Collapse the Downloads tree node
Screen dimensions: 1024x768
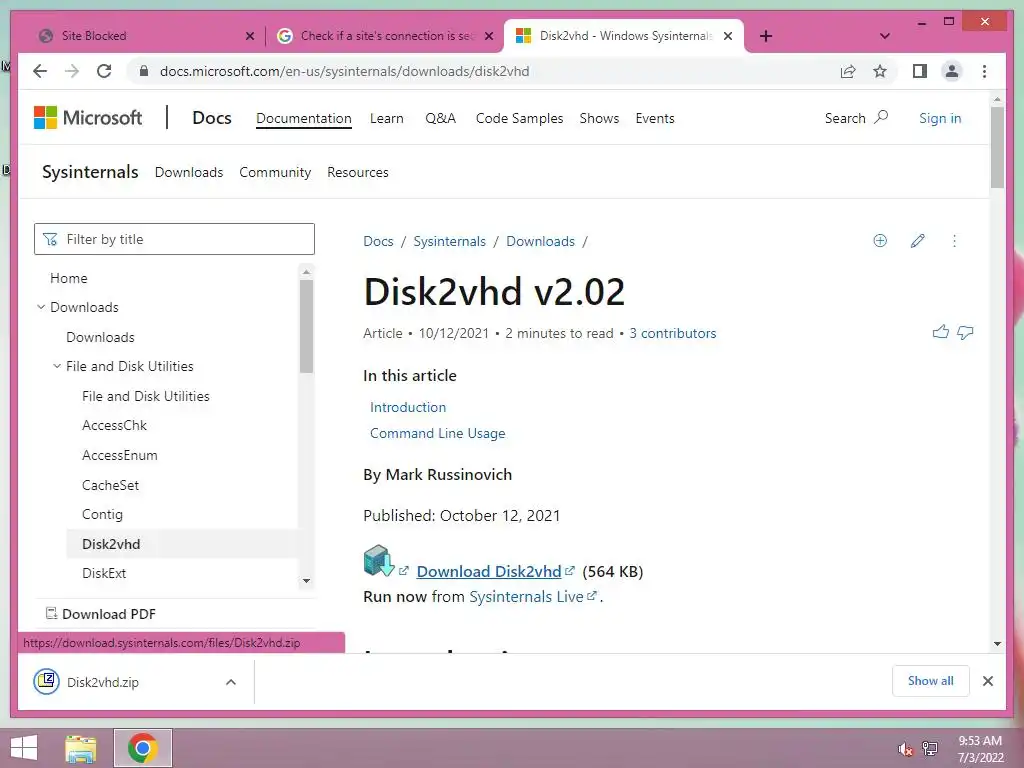click(41, 307)
